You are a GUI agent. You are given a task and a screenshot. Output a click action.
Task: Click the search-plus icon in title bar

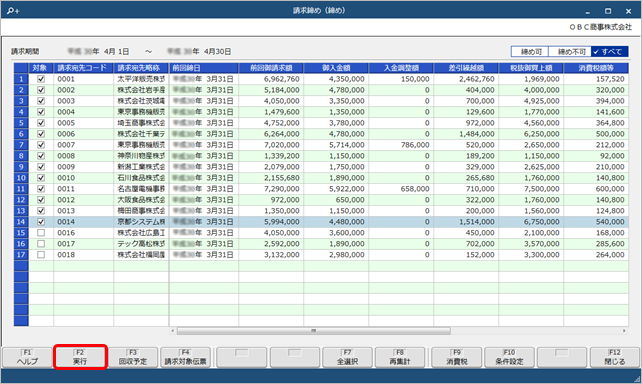(x=13, y=11)
